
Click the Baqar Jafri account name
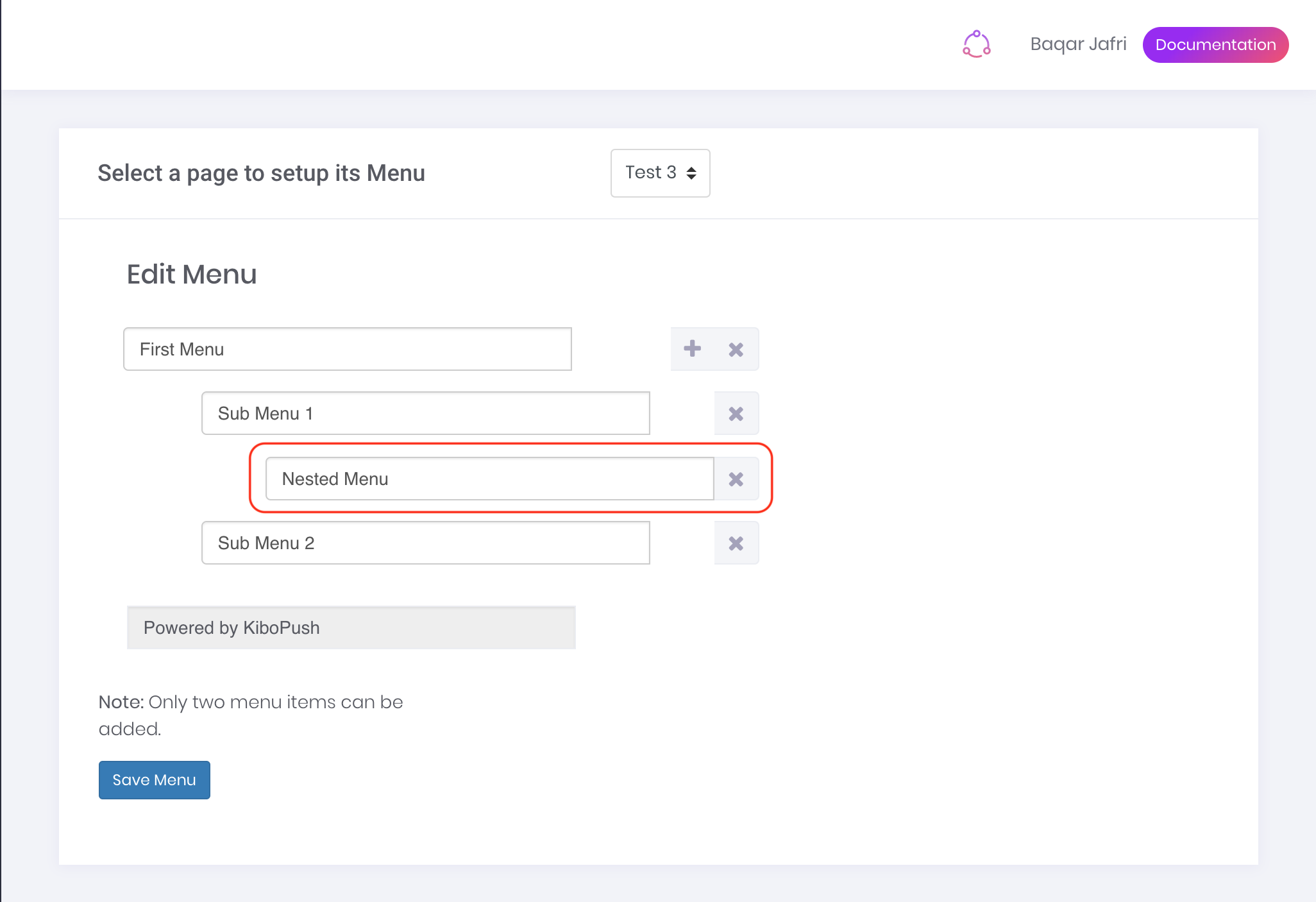(x=1078, y=44)
